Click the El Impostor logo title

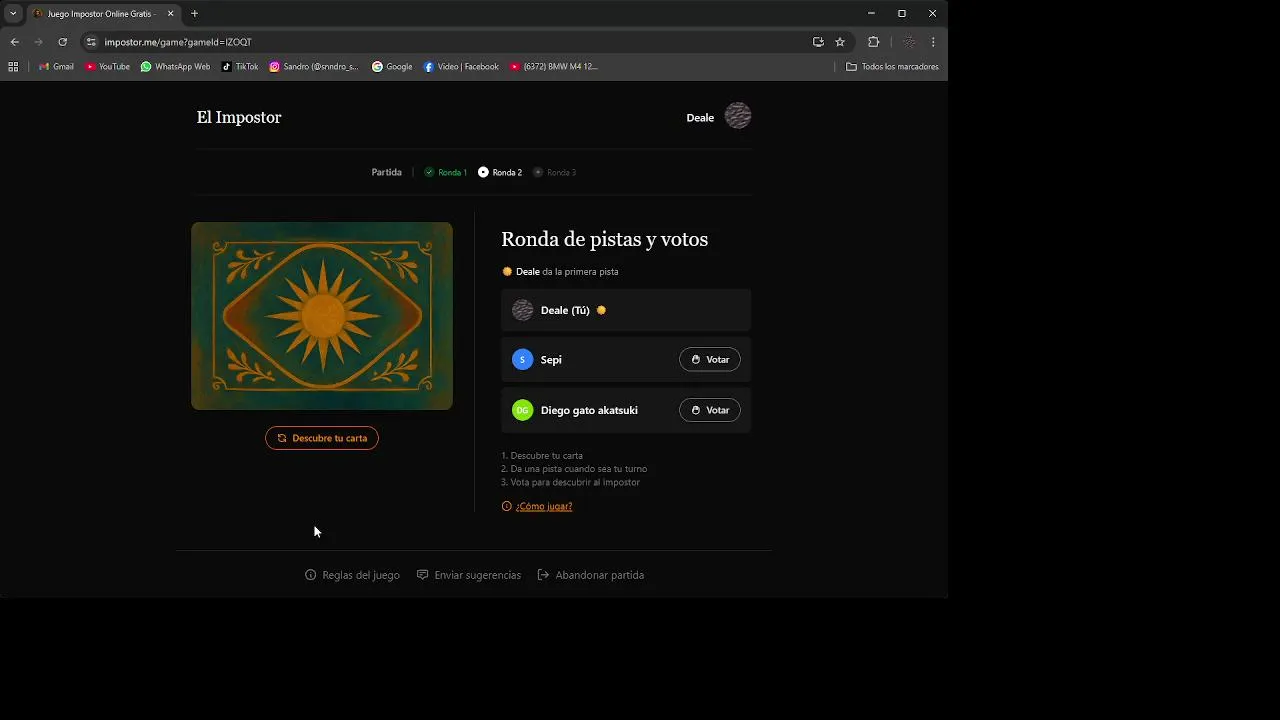pos(239,117)
